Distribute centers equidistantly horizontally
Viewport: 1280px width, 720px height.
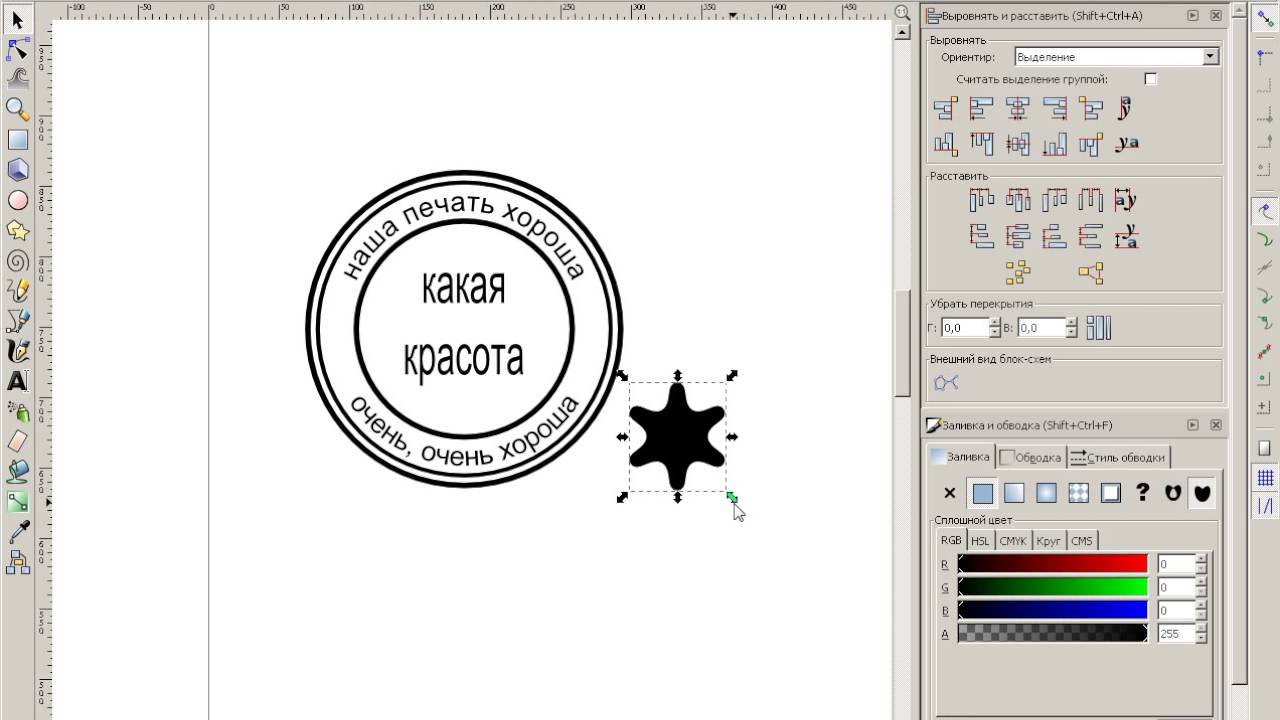coord(1018,200)
